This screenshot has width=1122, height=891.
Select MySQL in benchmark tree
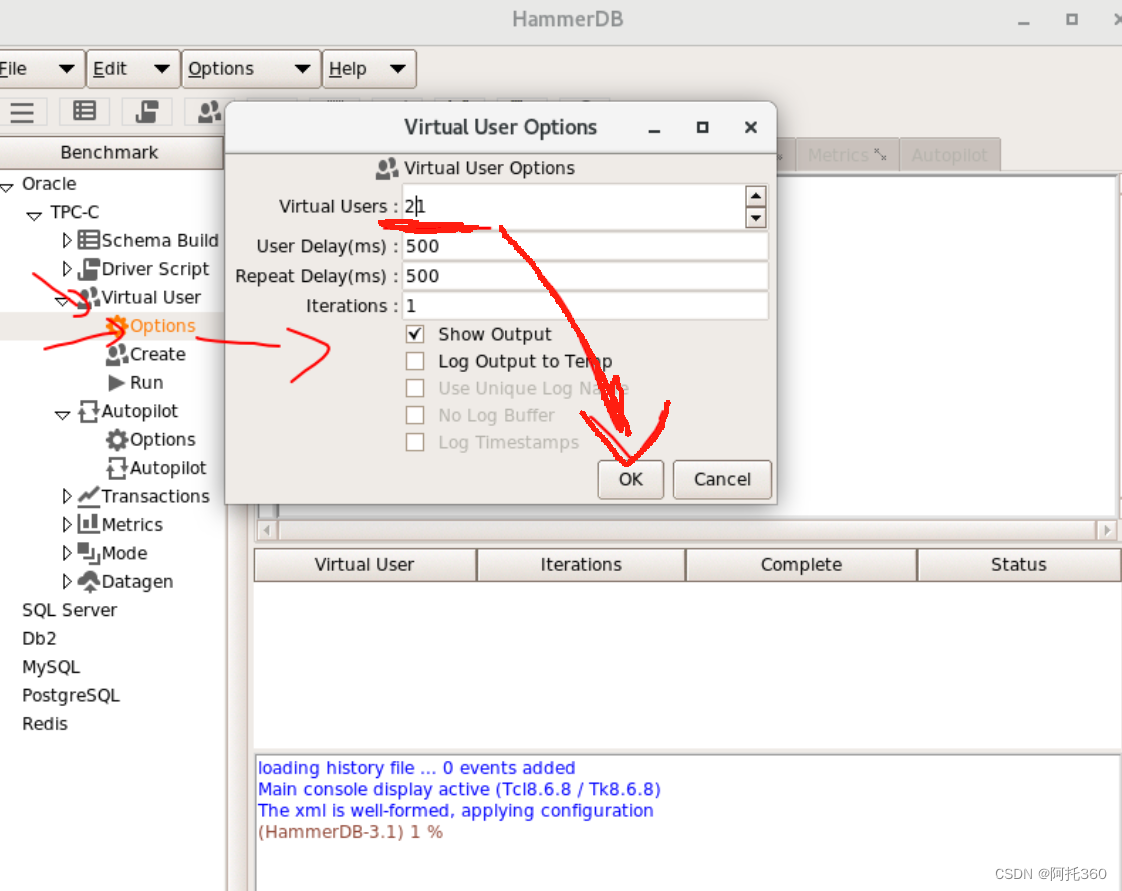click(x=51, y=667)
